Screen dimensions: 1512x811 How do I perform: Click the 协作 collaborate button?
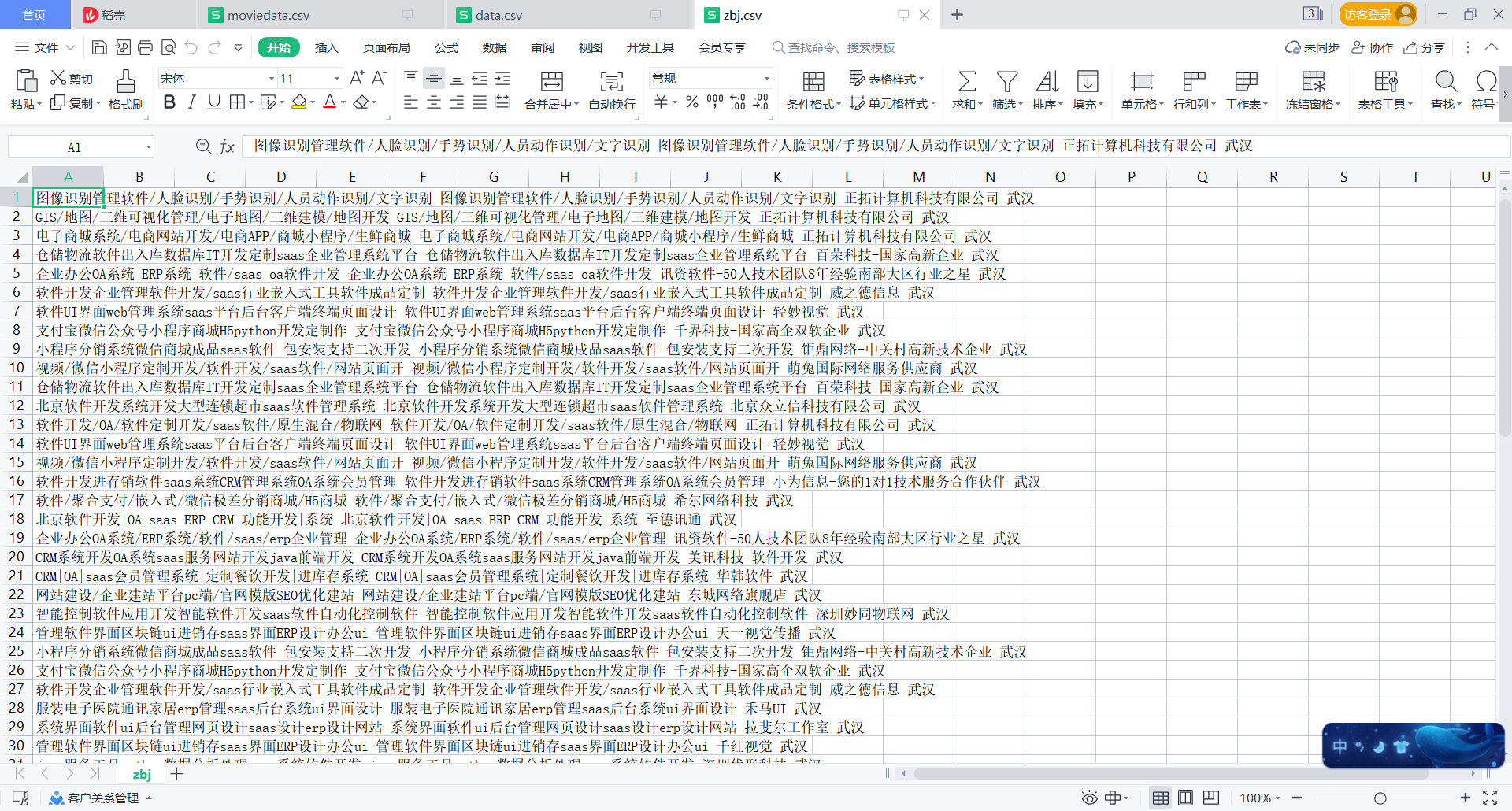1373,47
